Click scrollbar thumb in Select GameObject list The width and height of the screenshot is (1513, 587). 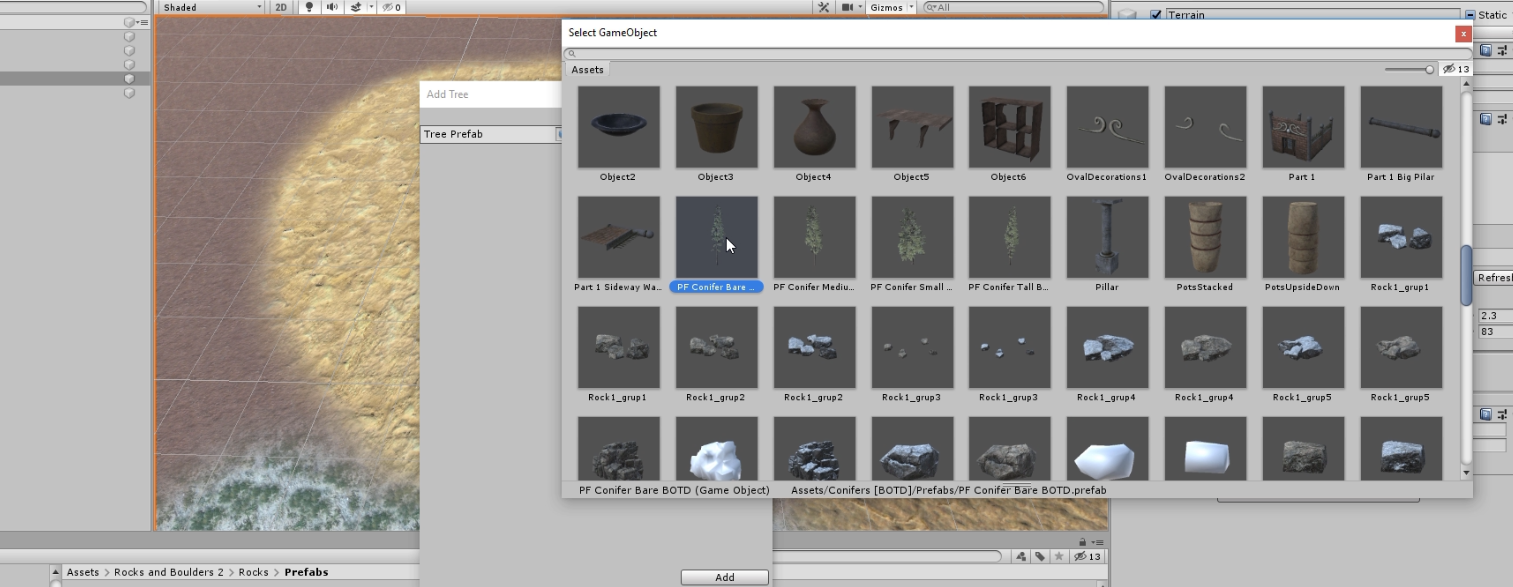tap(1467, 275)
